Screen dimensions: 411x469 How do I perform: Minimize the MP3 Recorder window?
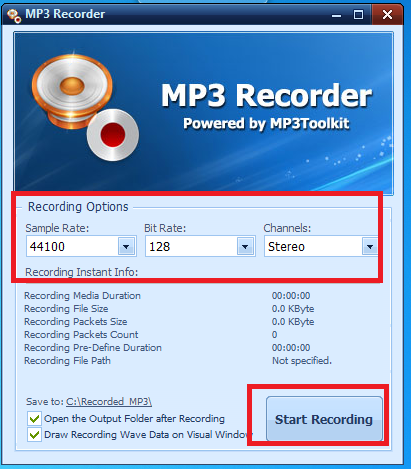click(x=336, y=15)
